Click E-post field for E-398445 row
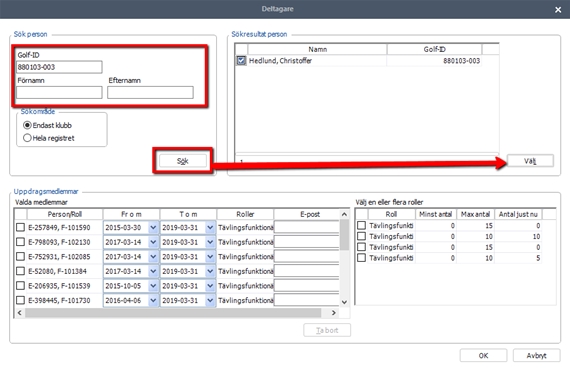The height and width of the screenshot is (376, 570). pyautogui.click(x=306, y=300)
